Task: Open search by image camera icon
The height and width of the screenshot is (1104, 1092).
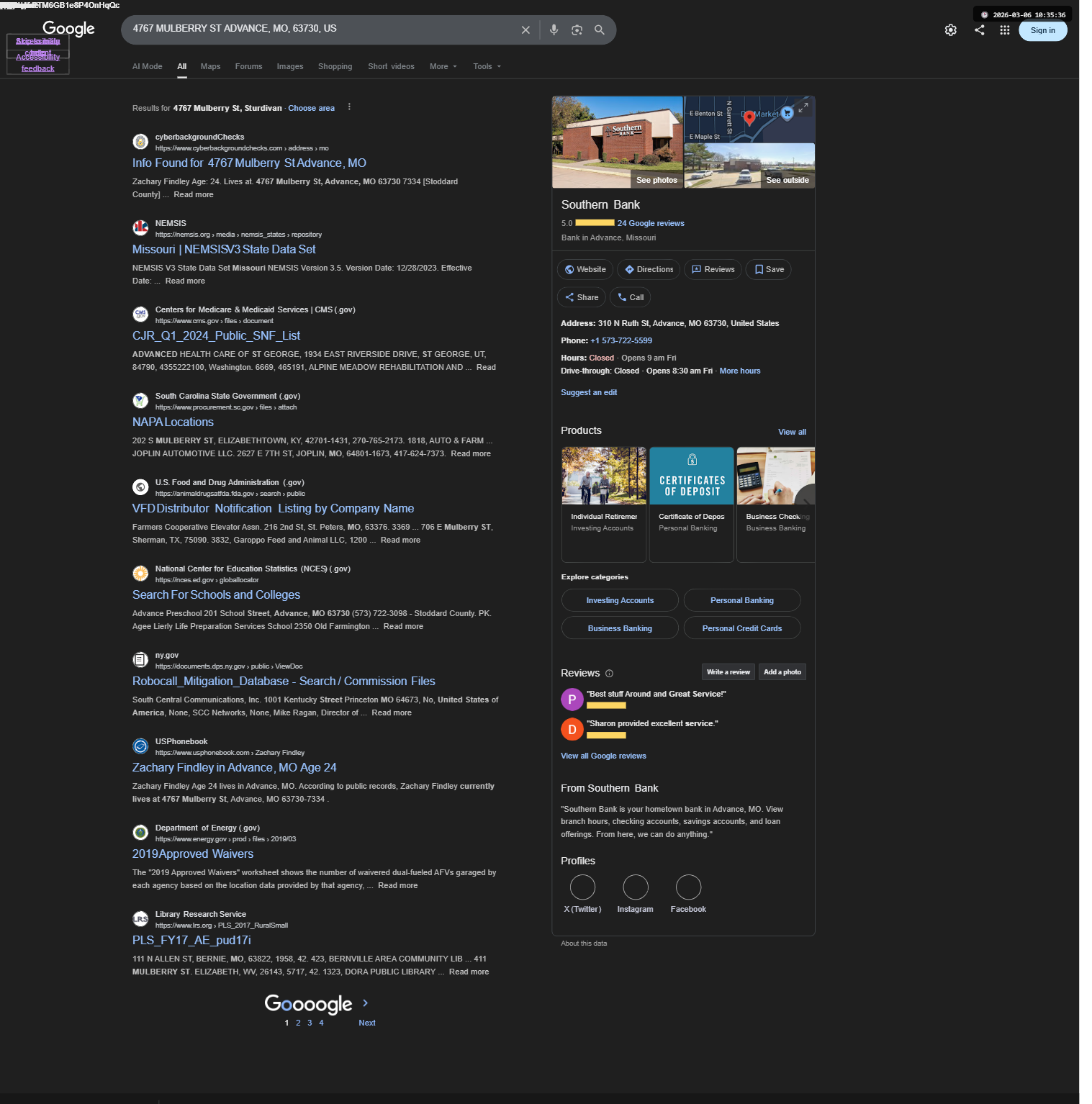Action: tap(577, 30)
